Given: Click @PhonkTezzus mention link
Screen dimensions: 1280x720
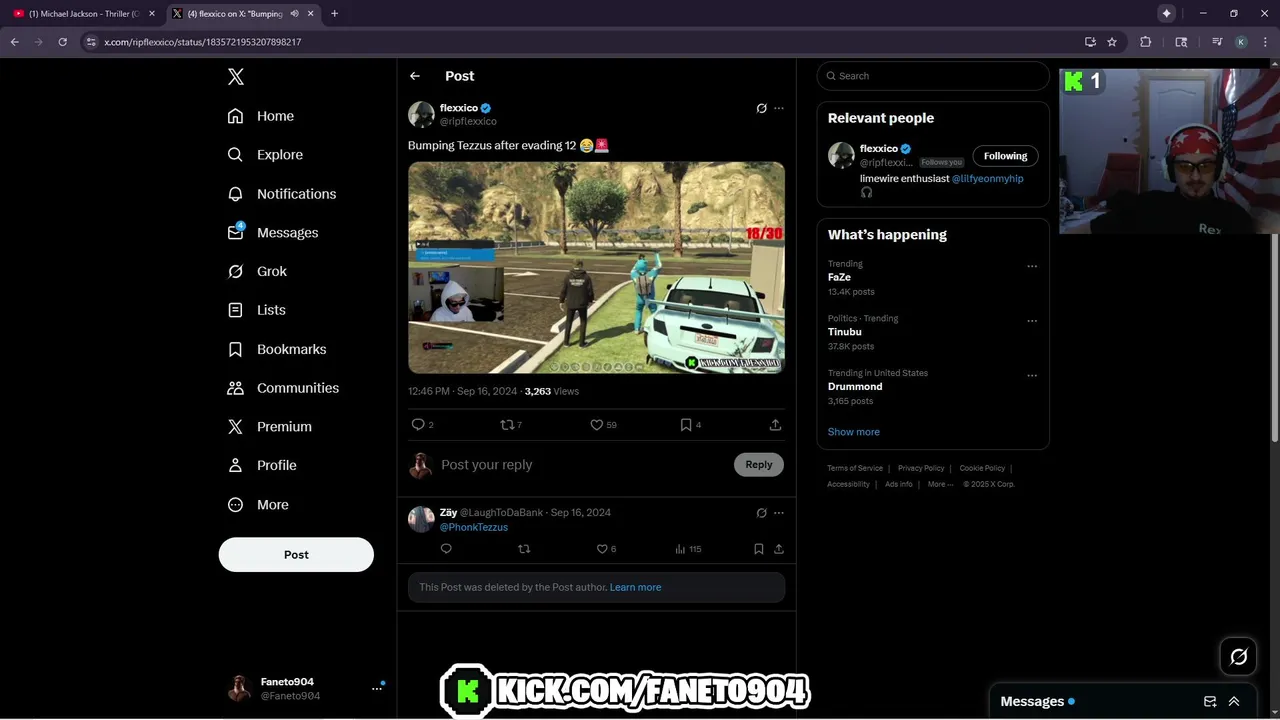Looking at the screenshot, I should (474, 527).
